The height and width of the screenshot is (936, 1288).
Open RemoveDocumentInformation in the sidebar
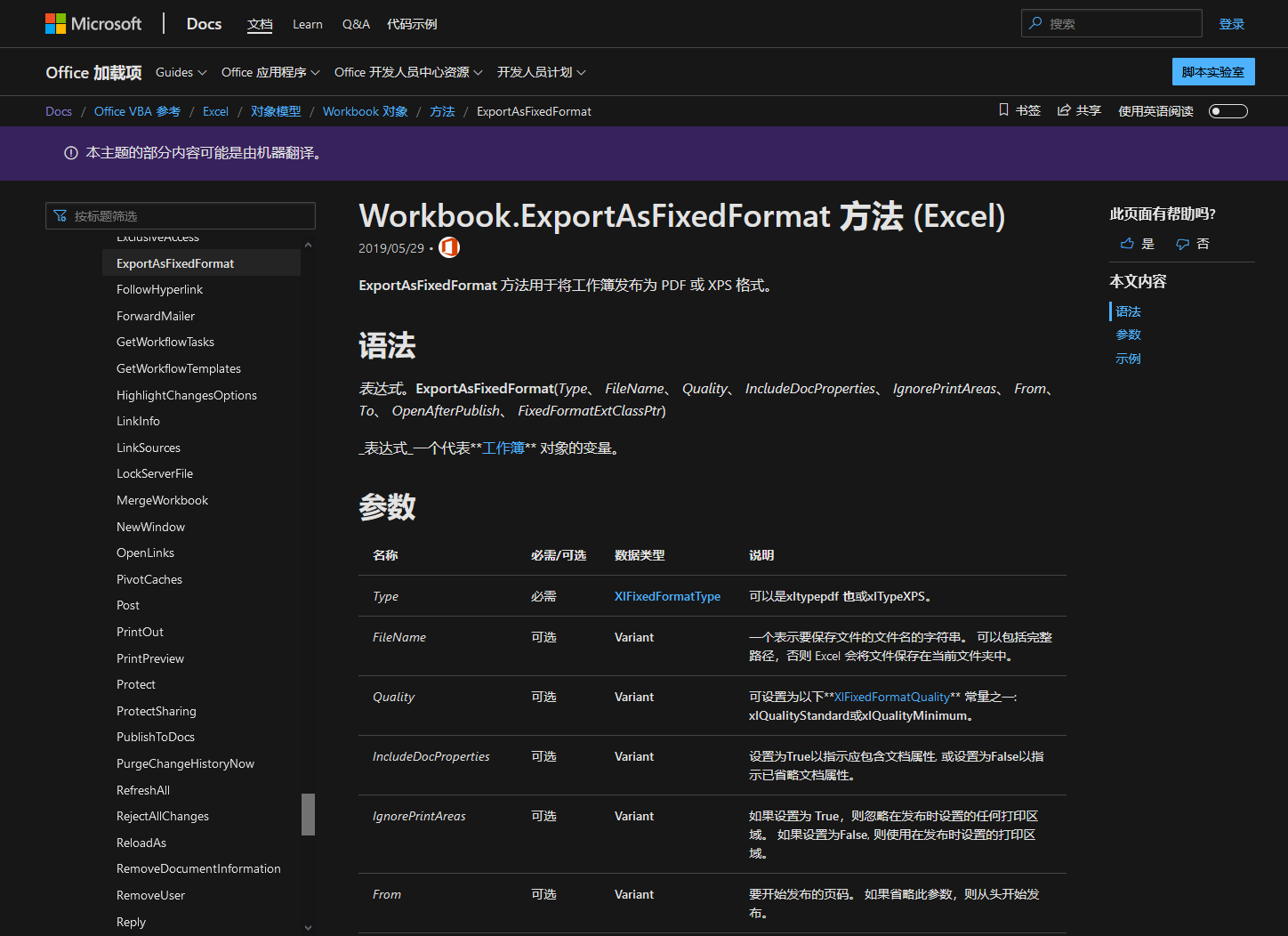coord(198,868)
